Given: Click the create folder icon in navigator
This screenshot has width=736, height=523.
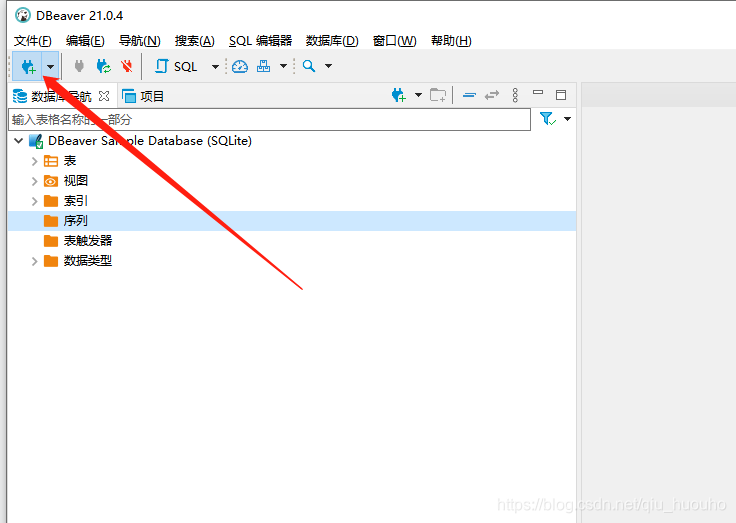Looking at the screenshot, I should pos(438,95).
